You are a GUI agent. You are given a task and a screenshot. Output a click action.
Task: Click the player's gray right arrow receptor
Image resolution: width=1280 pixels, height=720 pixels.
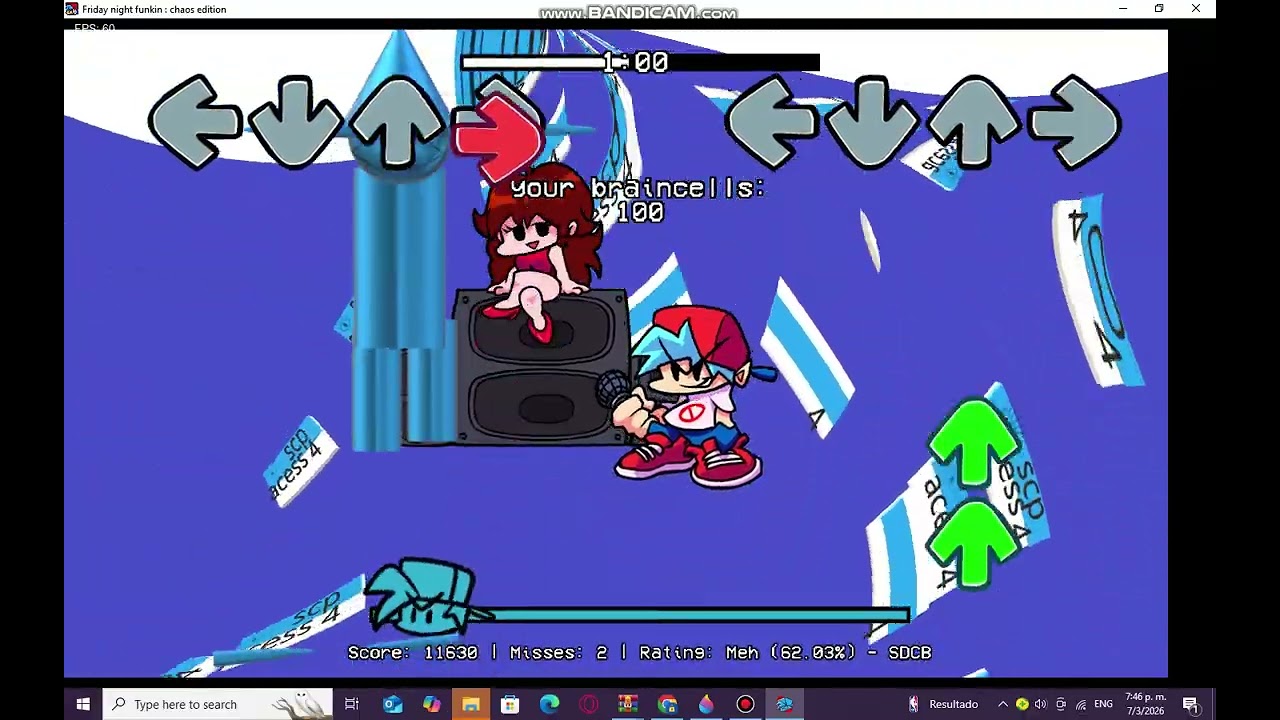tap(1075, 122)
